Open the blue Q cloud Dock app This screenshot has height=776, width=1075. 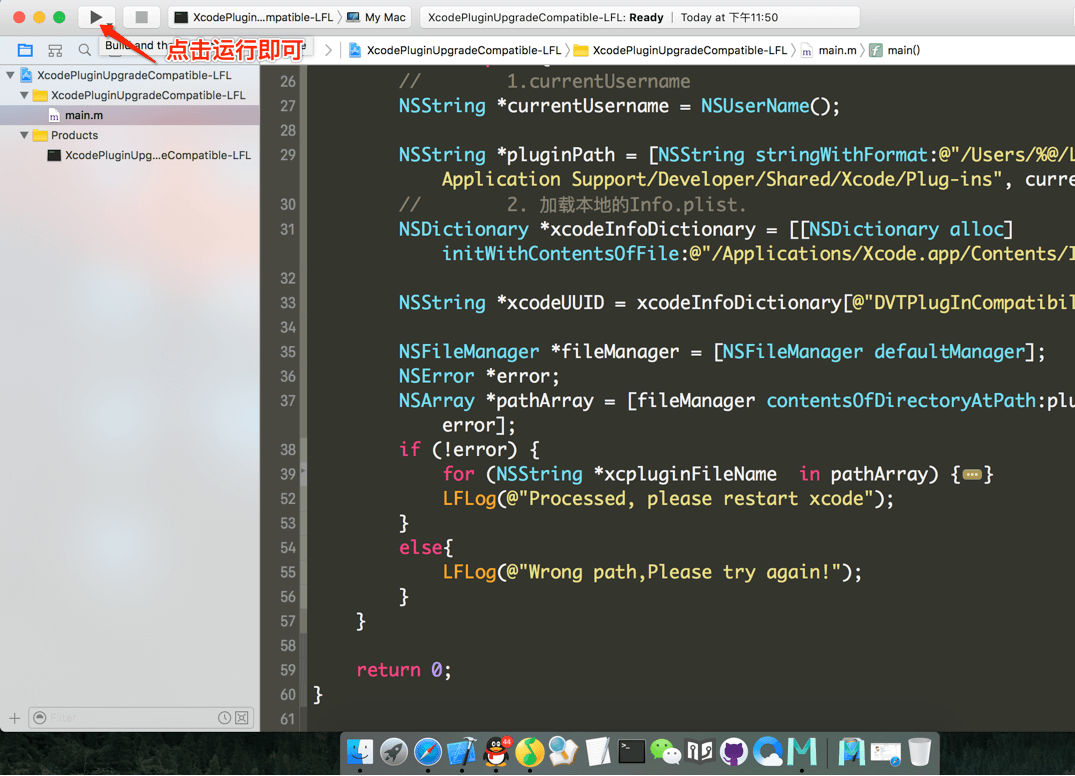point(768,752)
